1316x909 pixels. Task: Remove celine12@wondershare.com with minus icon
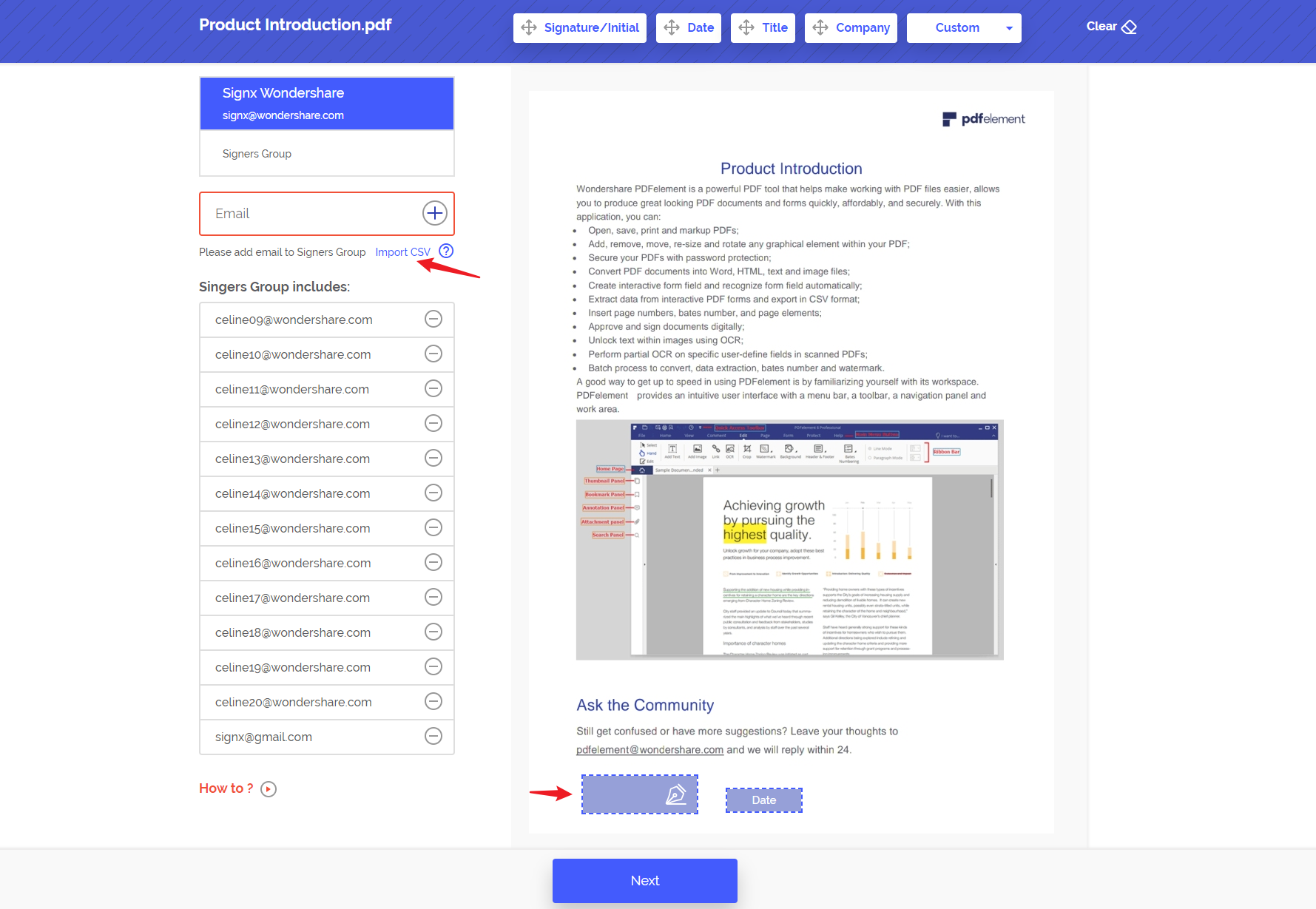click(x=433, y=423)
